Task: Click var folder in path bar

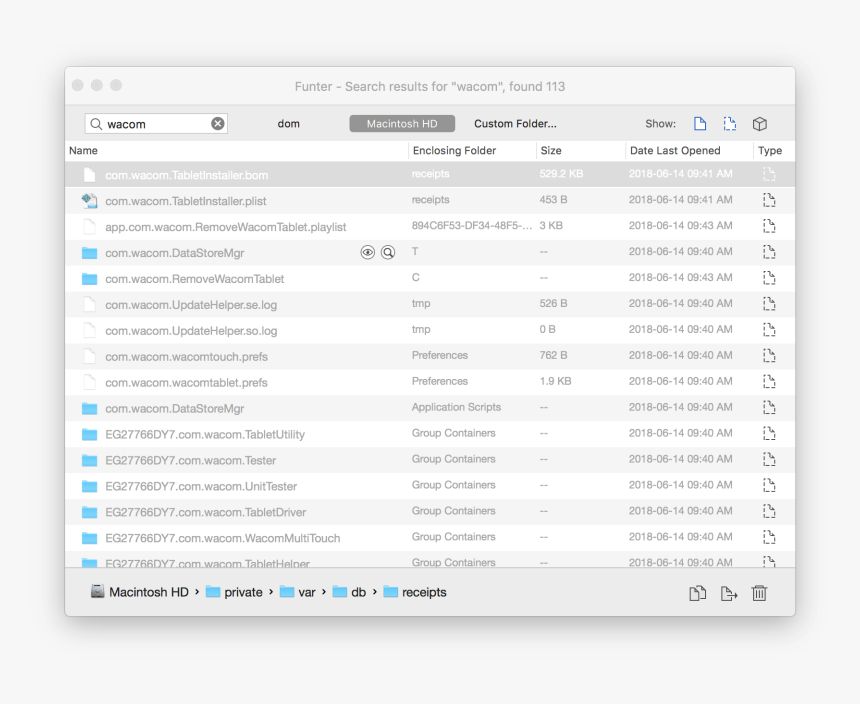Action: (298, 592)
